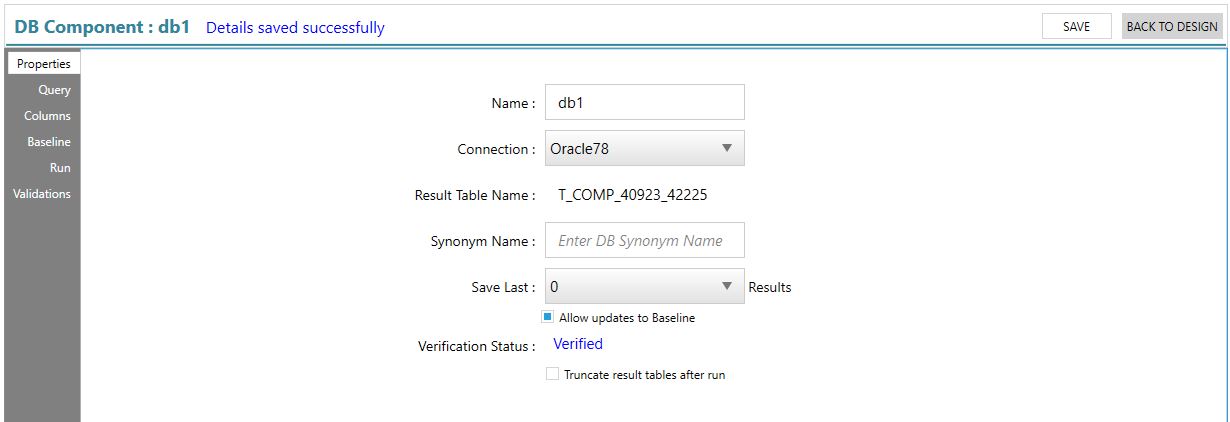Click the 'DB Component : db1' title

tap(102, 27)
